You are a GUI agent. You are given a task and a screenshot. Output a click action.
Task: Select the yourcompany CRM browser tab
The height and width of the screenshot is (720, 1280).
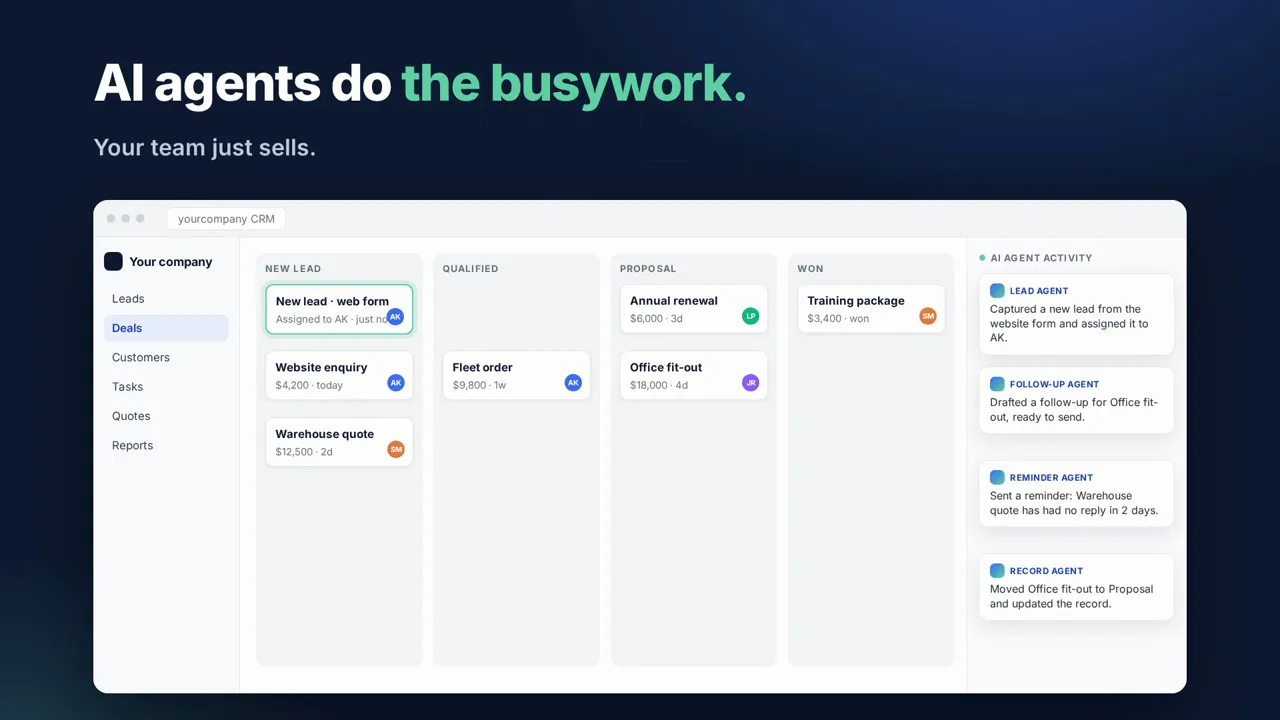pyautogui.click(x=226, y=218)
